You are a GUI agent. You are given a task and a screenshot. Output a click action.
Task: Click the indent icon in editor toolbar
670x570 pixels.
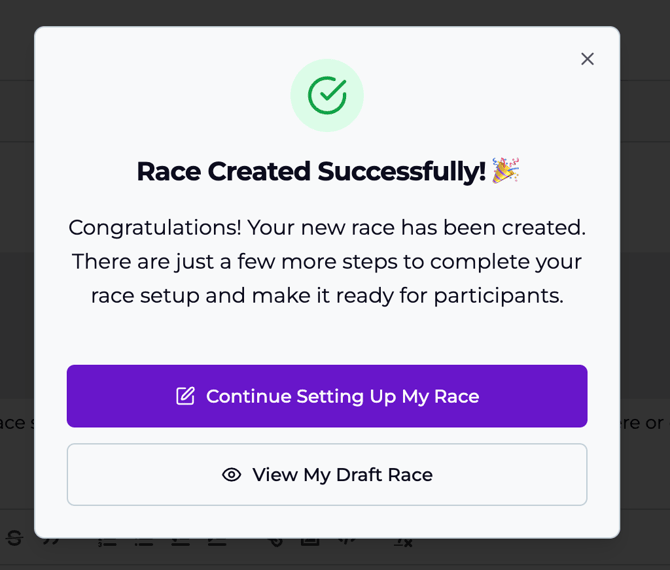tap(217, 541)
